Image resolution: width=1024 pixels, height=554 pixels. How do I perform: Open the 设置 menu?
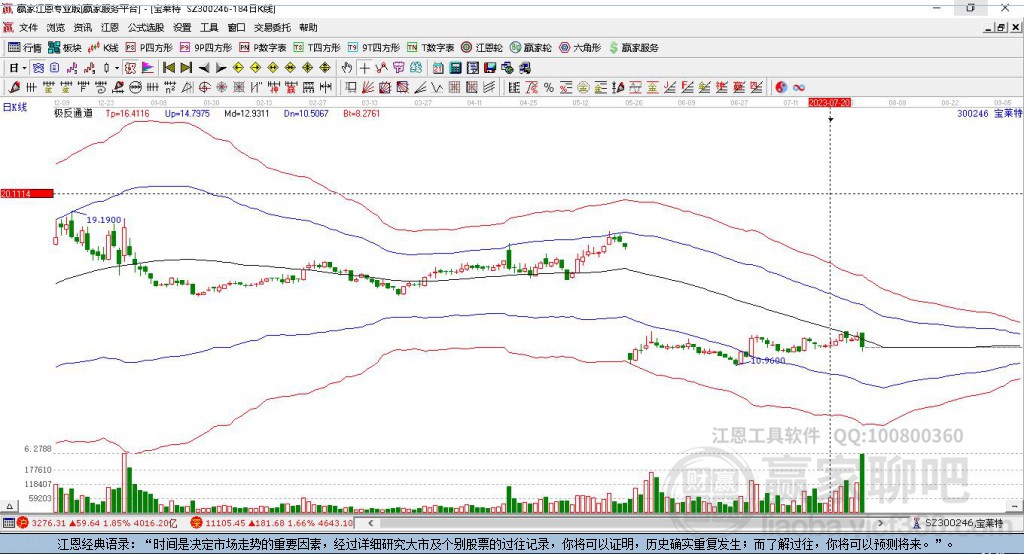(182, 27)
